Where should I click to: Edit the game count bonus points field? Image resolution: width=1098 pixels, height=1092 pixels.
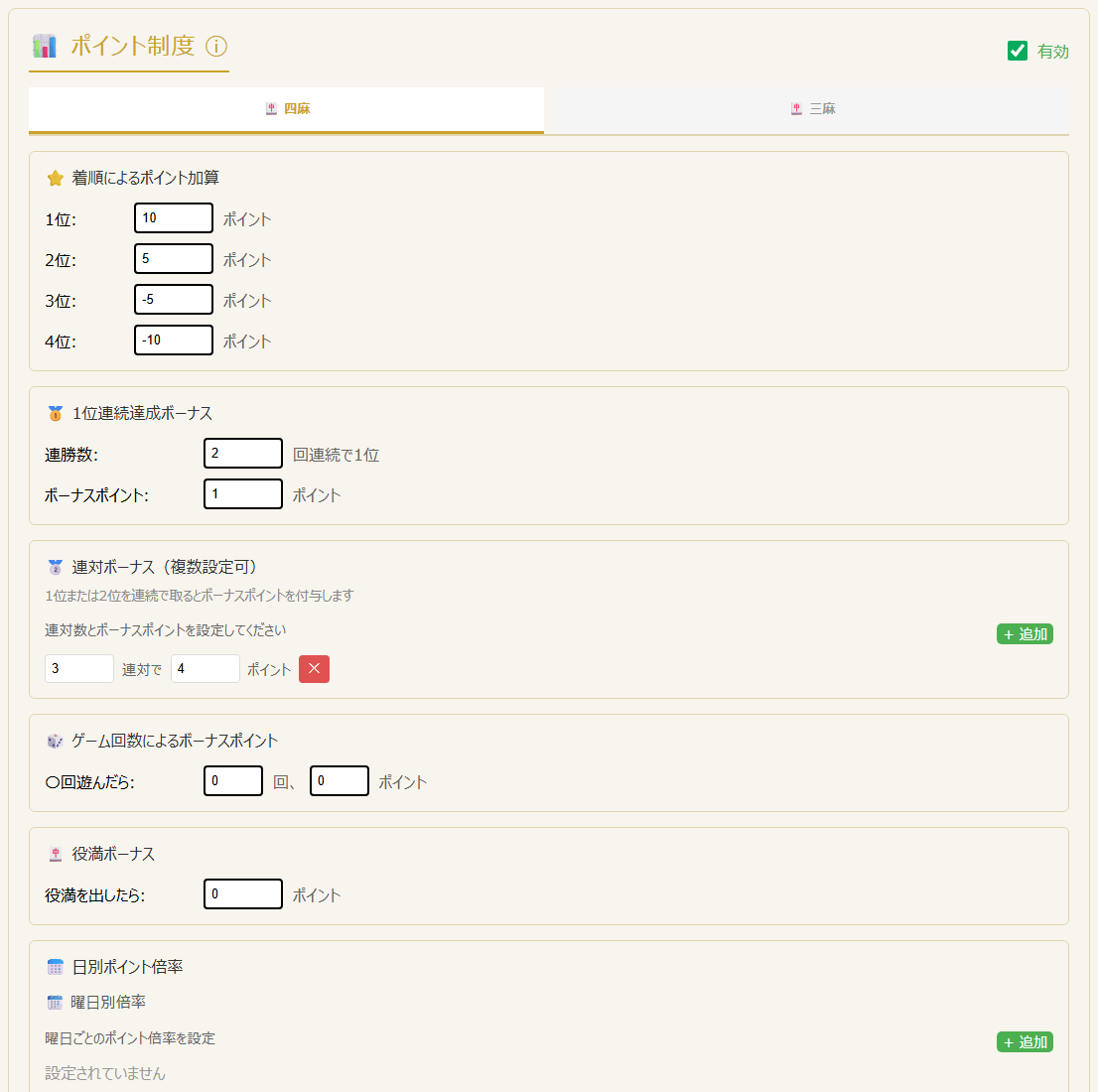pos(339,781)
